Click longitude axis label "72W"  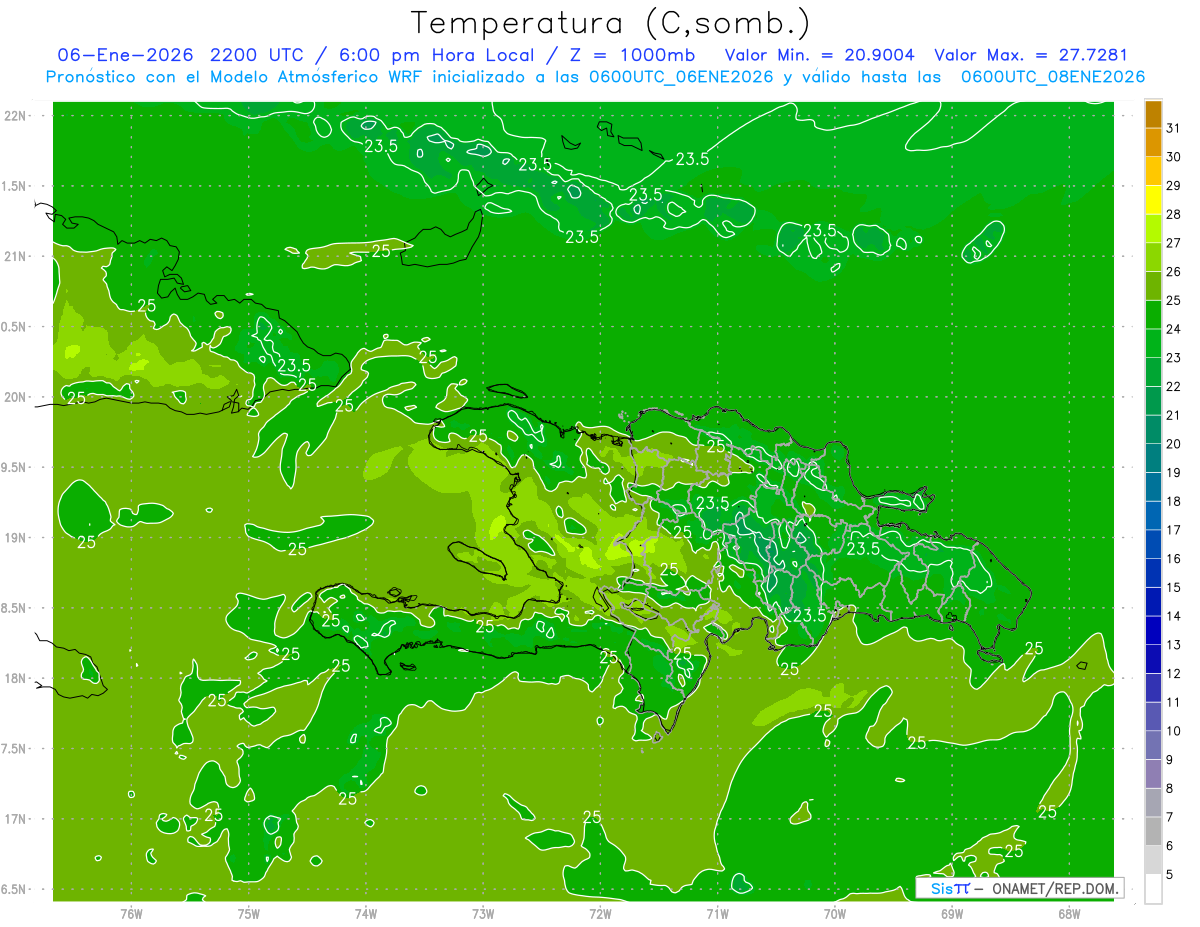coord(600,914)
